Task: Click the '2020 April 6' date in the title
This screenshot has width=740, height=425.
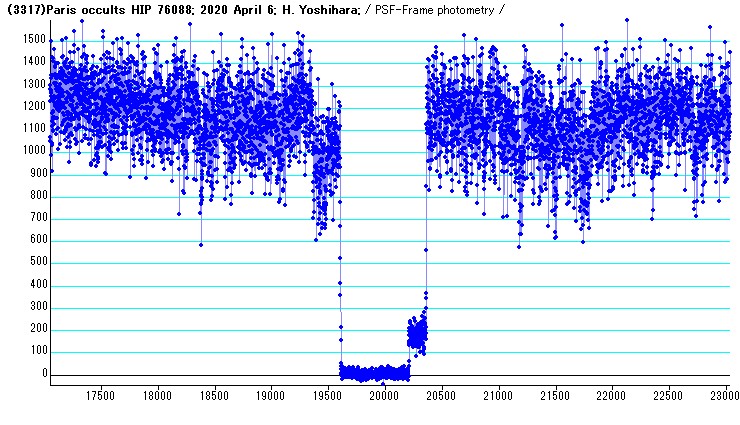Action: 238,10
